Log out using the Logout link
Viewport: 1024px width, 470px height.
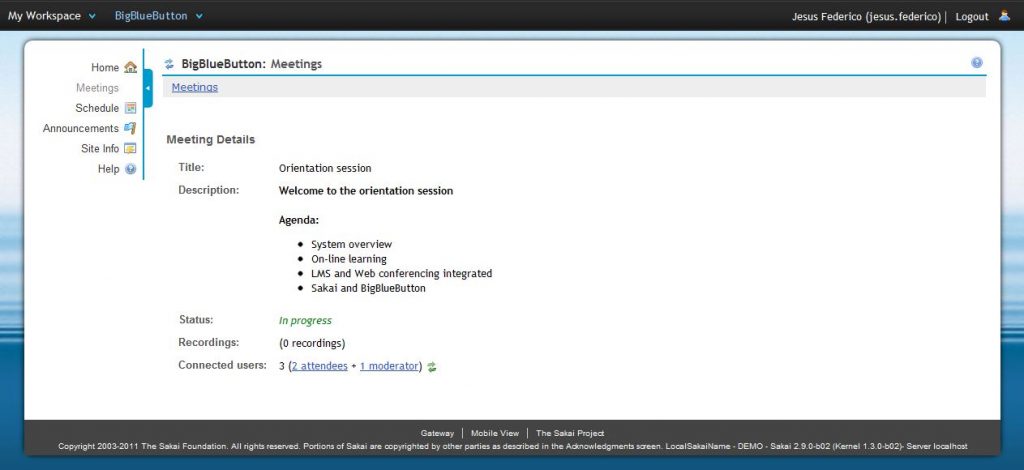[972, 16]
